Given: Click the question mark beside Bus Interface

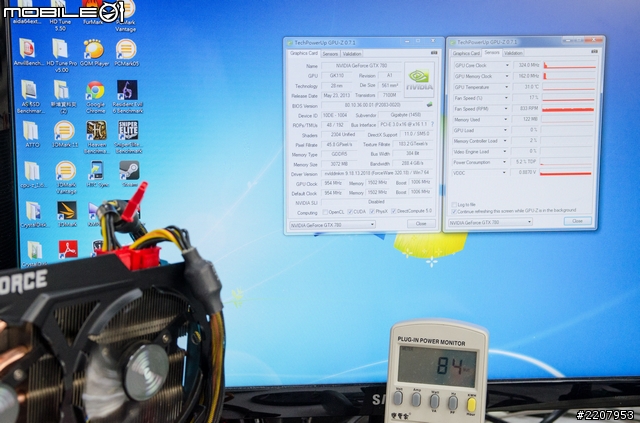Looking at the screenshot, I should 432,124.
